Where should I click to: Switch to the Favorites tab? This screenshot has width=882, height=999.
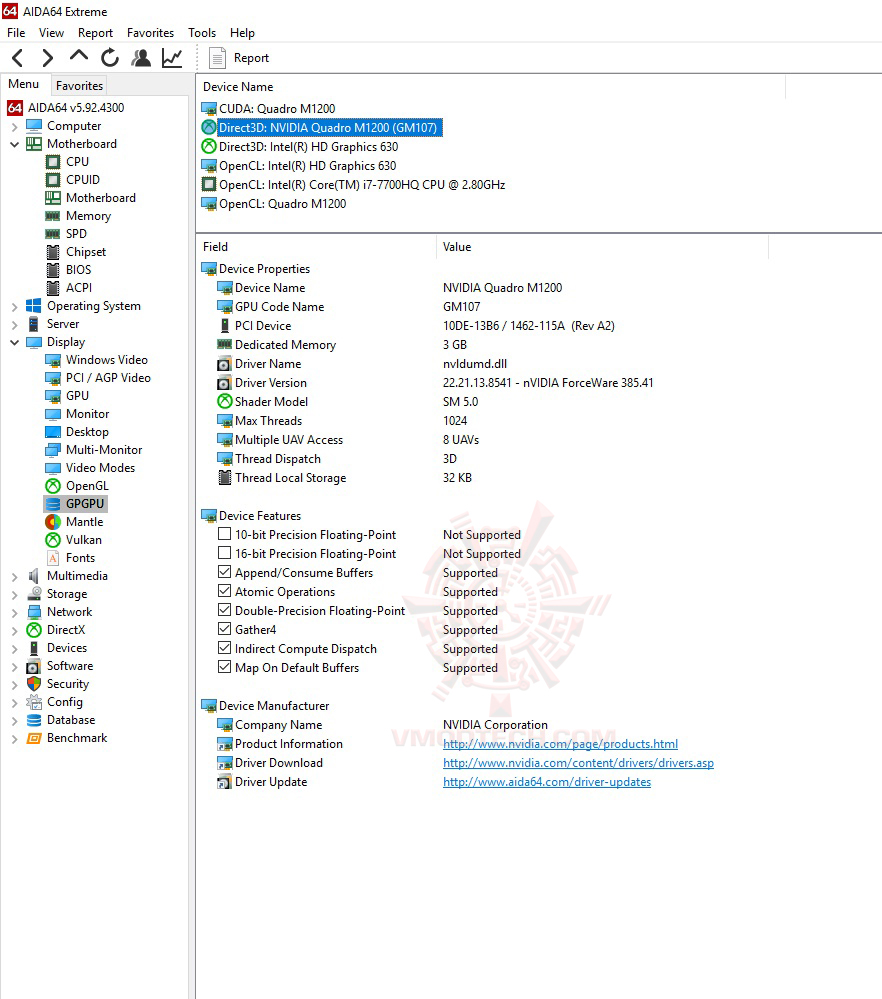(78, 85)
